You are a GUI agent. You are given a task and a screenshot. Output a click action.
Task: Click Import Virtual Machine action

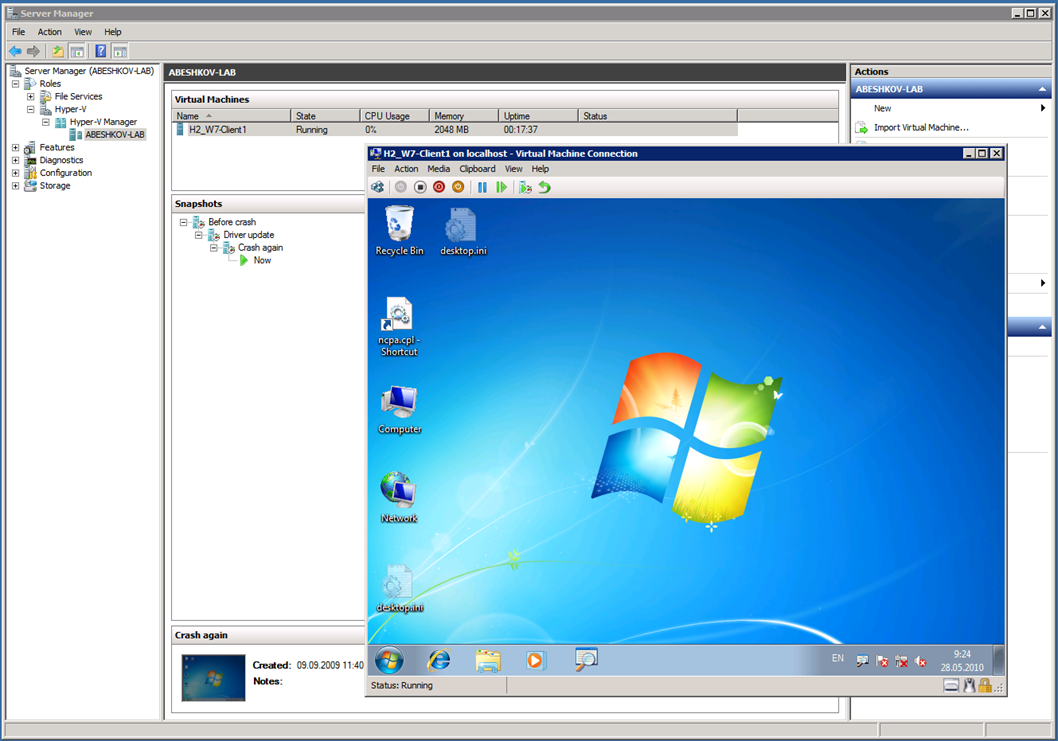[x=920, y=128]
